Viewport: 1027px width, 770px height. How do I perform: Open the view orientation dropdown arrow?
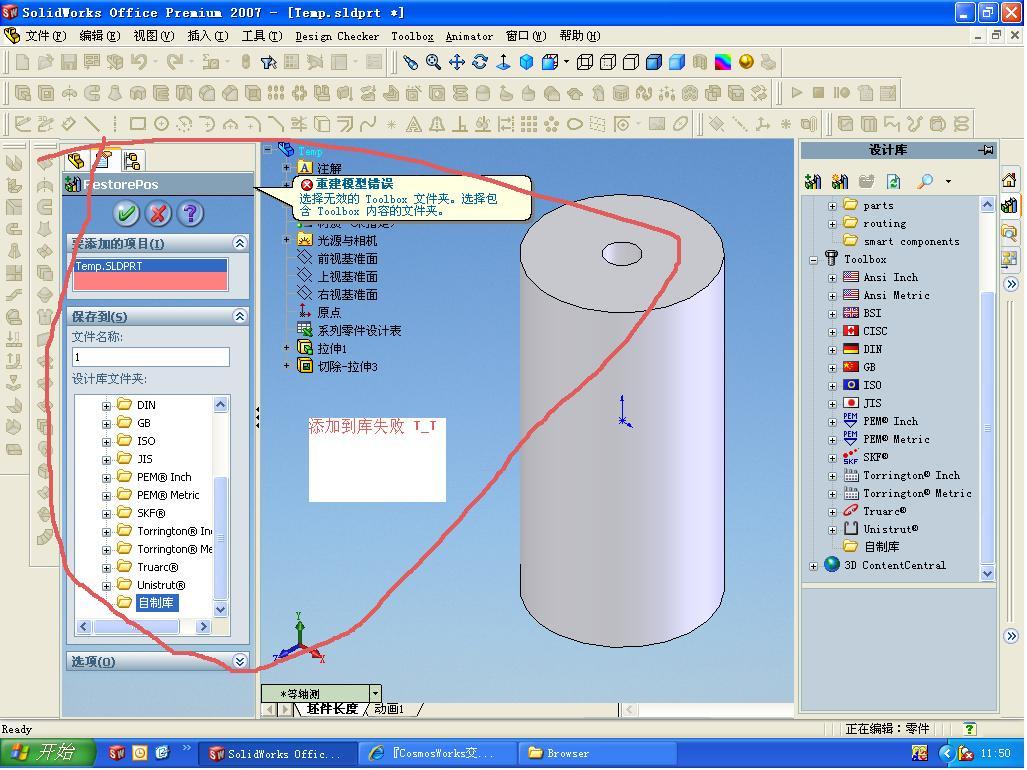pos(375,693)
